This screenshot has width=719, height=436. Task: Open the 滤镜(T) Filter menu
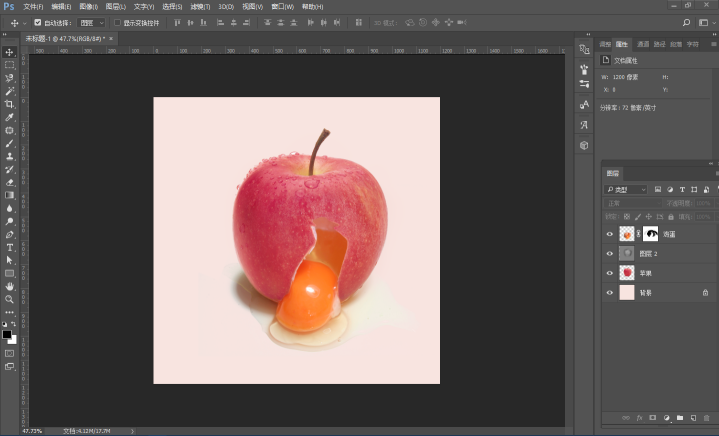(200, 6)
